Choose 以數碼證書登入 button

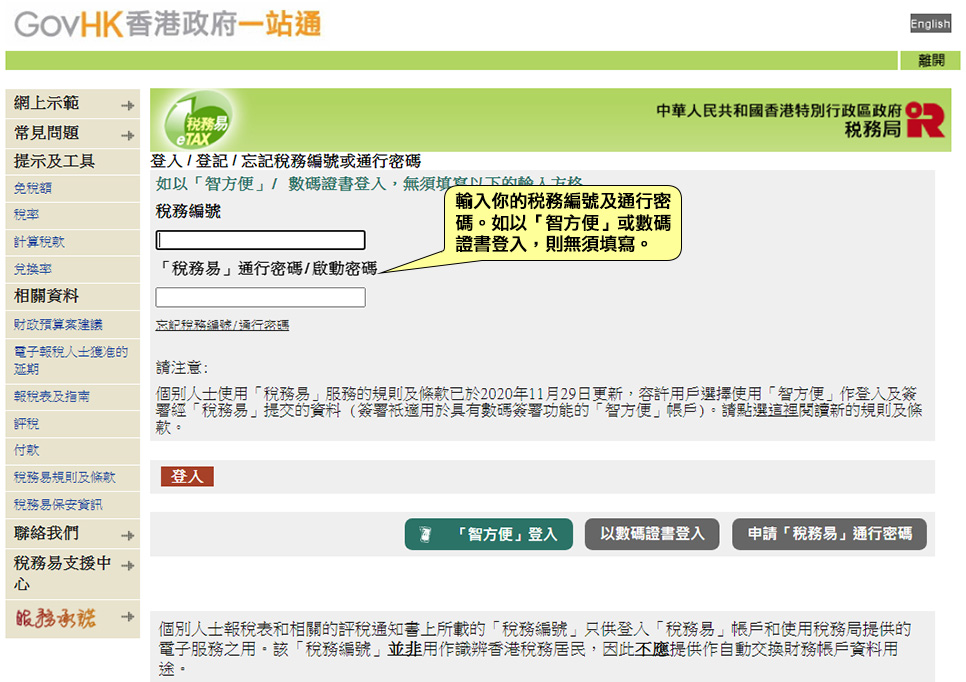point(652,534)
